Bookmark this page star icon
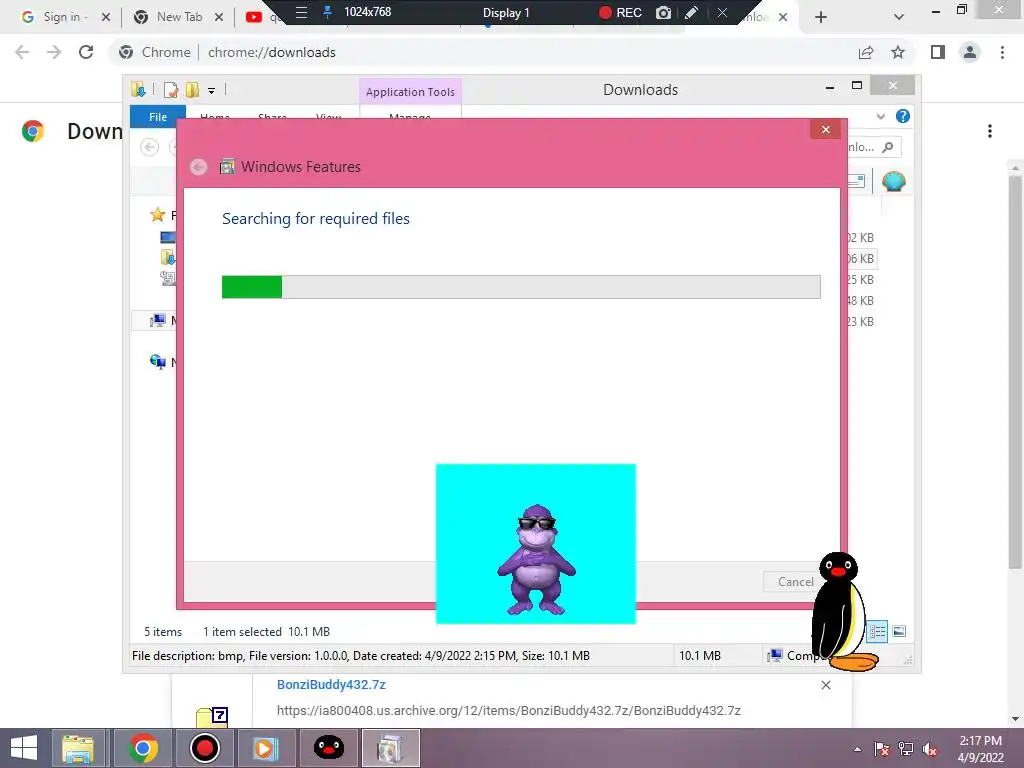Viewport: 1024px width, 768px height. coord(898,52)
